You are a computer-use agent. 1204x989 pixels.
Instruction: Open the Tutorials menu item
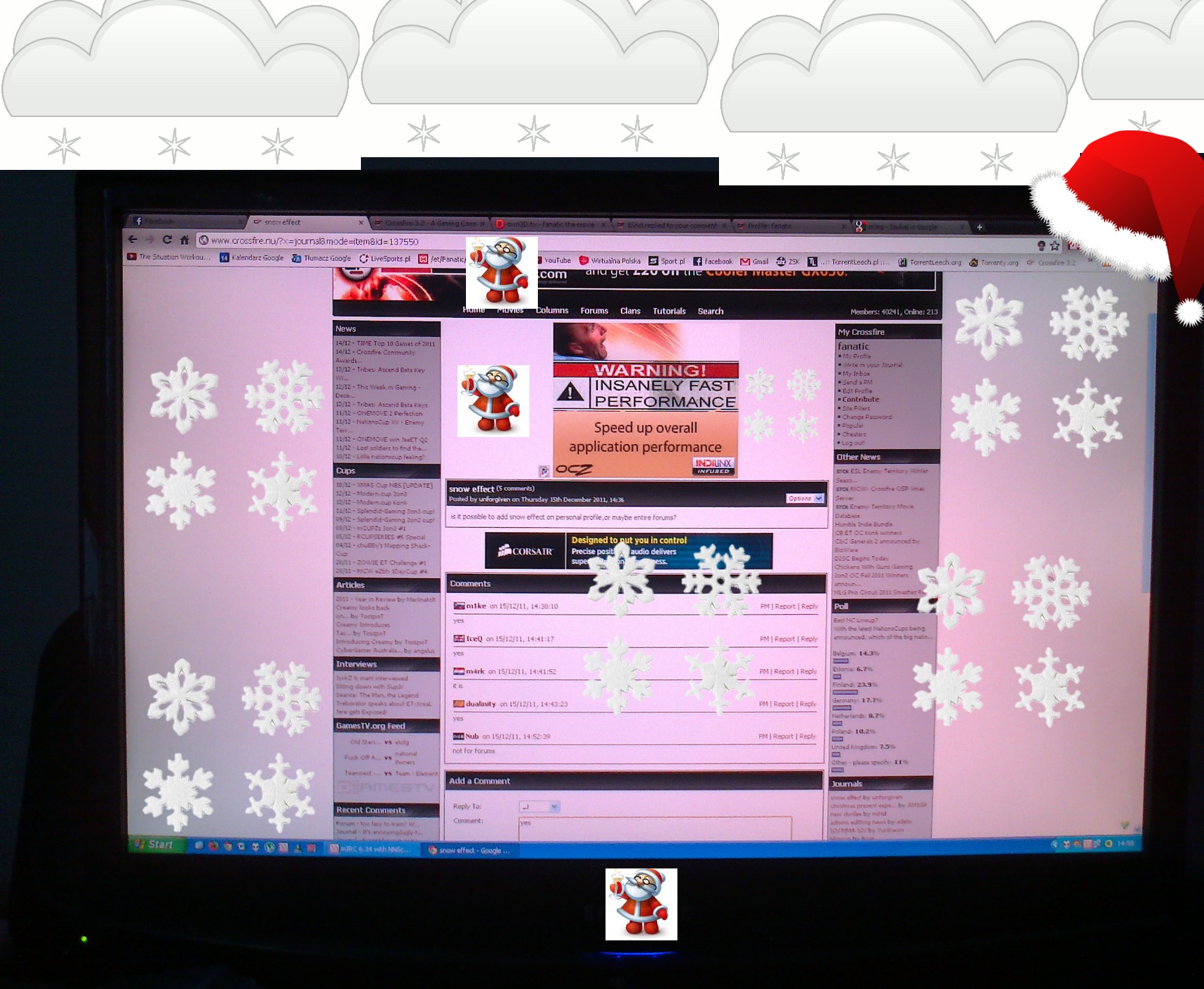(x=669, y=311)
